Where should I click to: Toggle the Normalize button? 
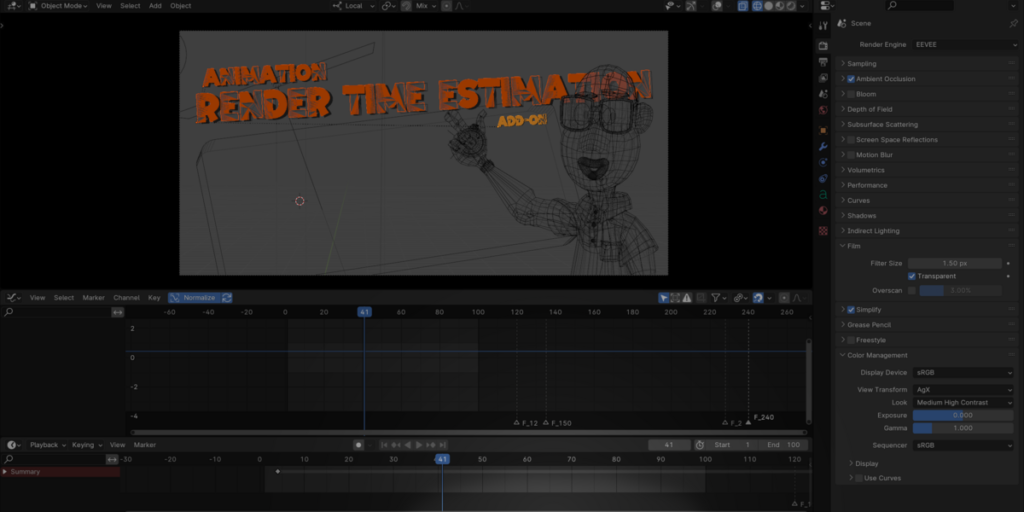[194, 298]
